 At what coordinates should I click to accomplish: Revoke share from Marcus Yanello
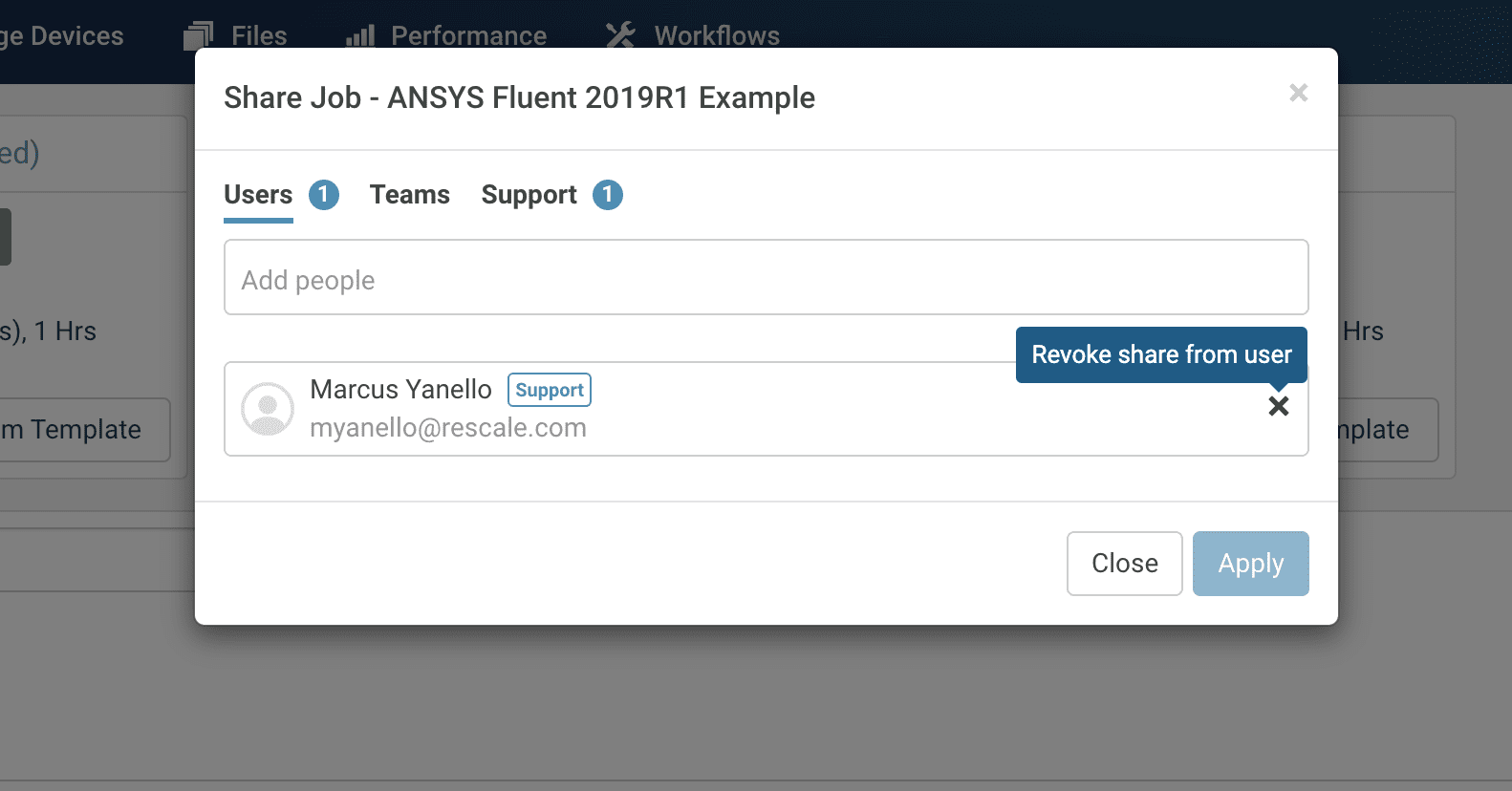pyautogui.click(x=1278, y=406)
